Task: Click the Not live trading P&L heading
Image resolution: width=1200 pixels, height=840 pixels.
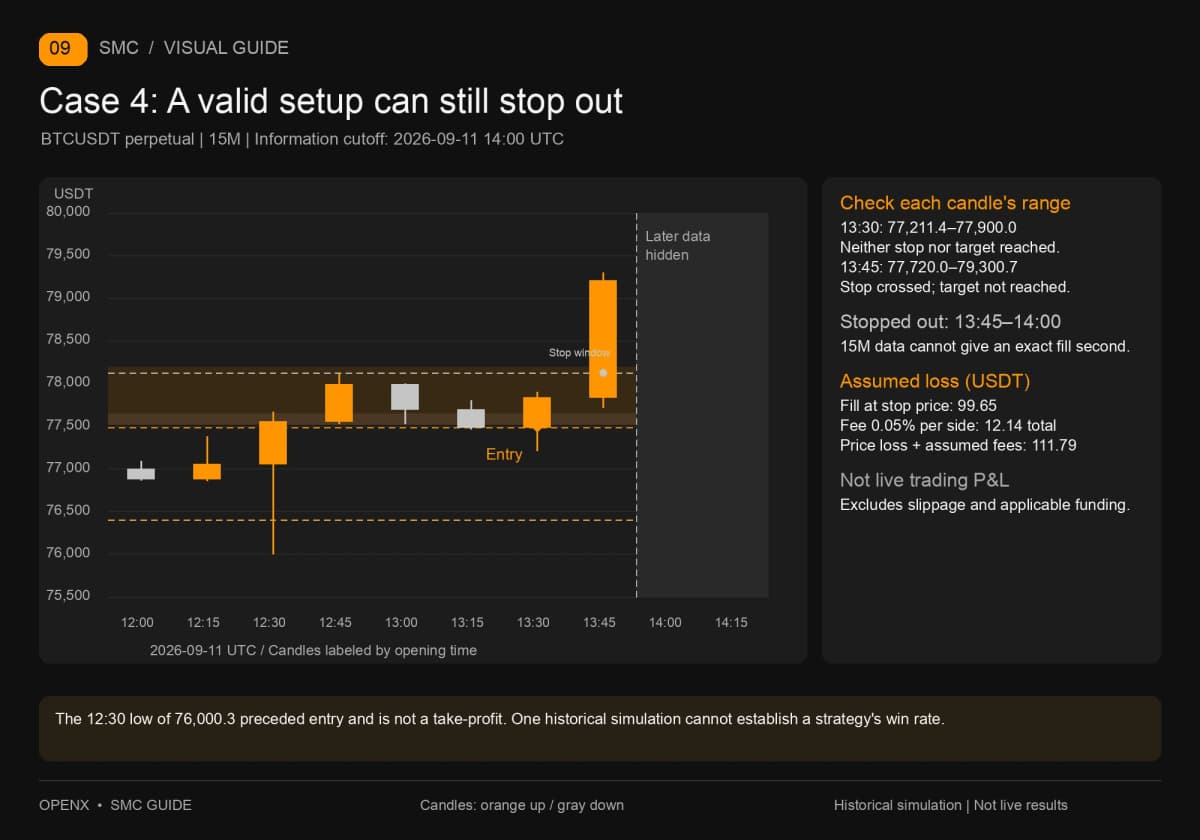Action: pos(924,481)
